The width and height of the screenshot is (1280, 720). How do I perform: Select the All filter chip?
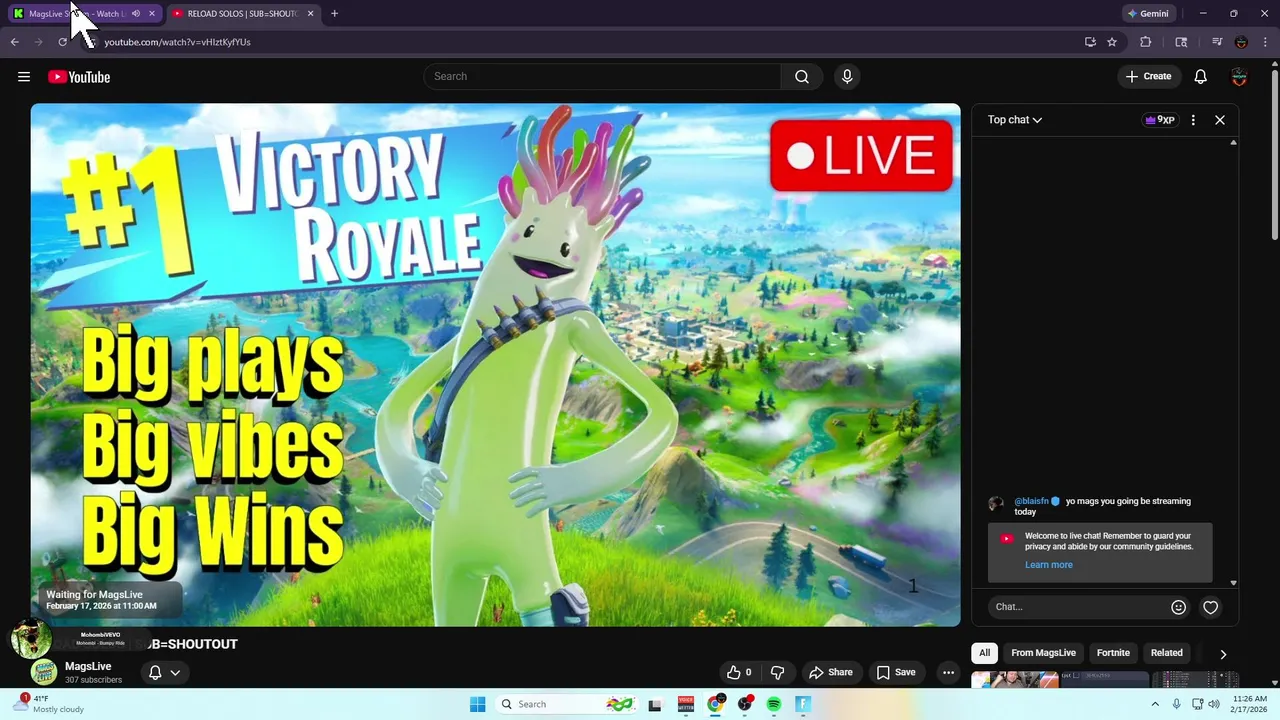point(984,653)
